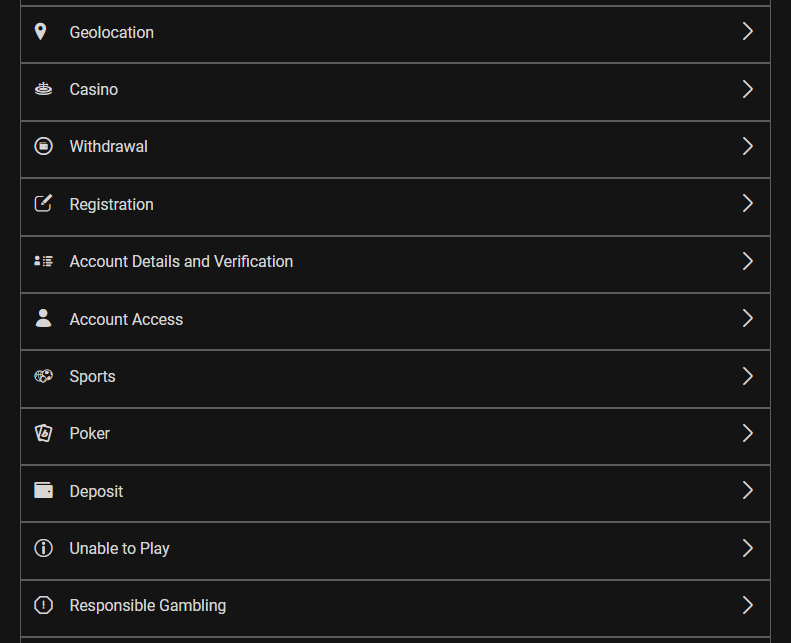This screenshot has height=643, width=791.
Task: Click the Account Details ID list icon
Action: [43, 261]
